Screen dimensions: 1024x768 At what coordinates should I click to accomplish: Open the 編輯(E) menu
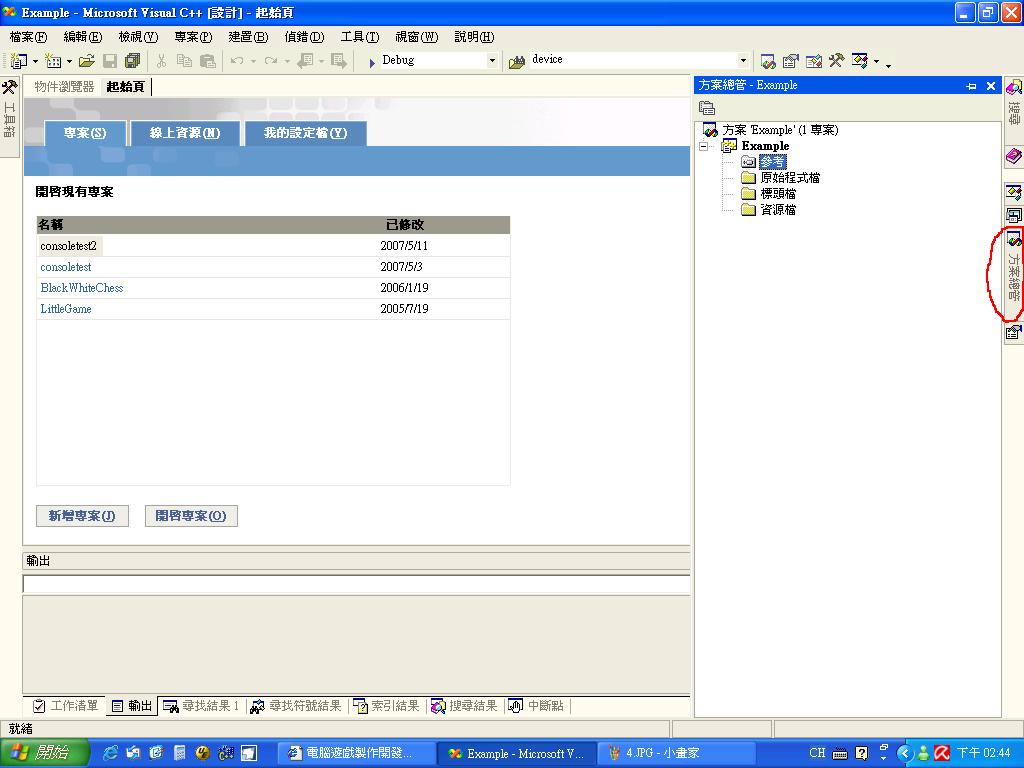(82, 37)
